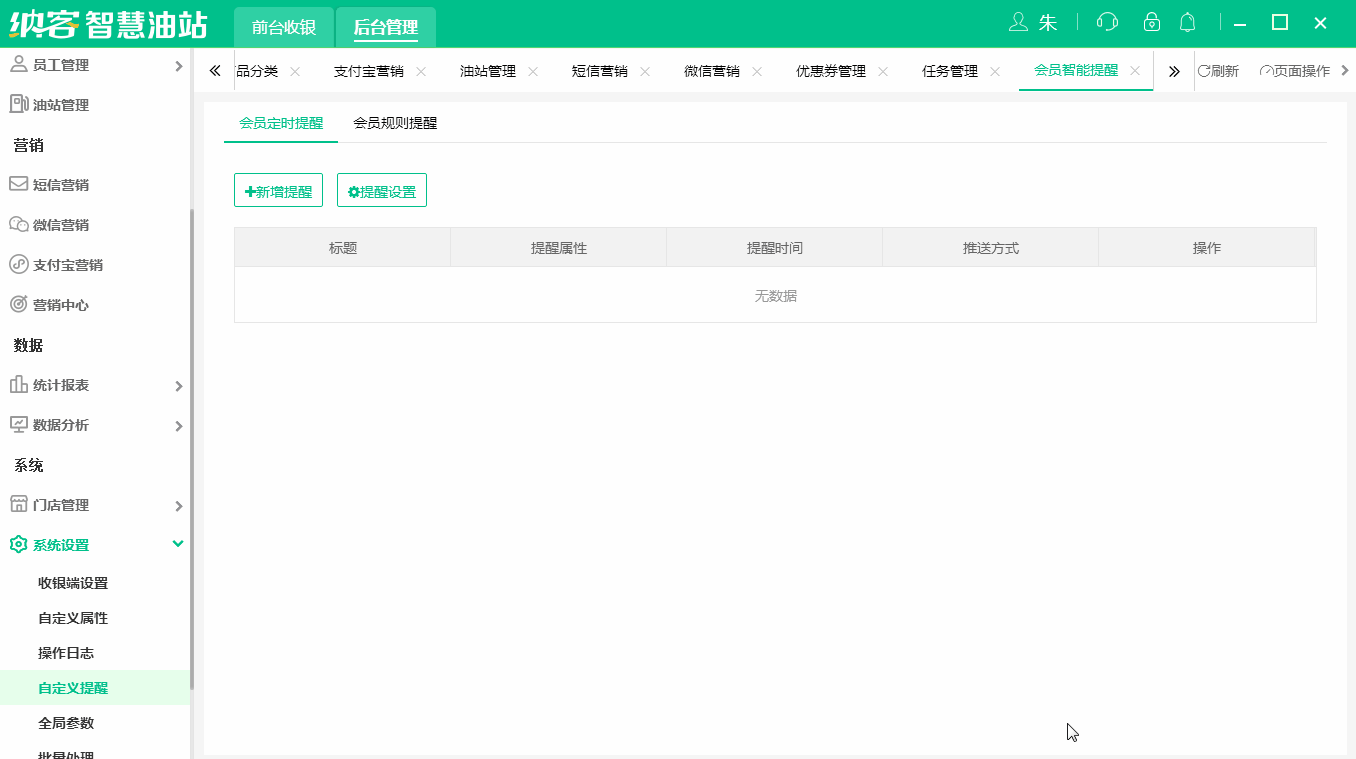The width and height of the screenshot is (1356, 759).
Task: Collapse the 系统设置 submenu
Action: point(178,544)
